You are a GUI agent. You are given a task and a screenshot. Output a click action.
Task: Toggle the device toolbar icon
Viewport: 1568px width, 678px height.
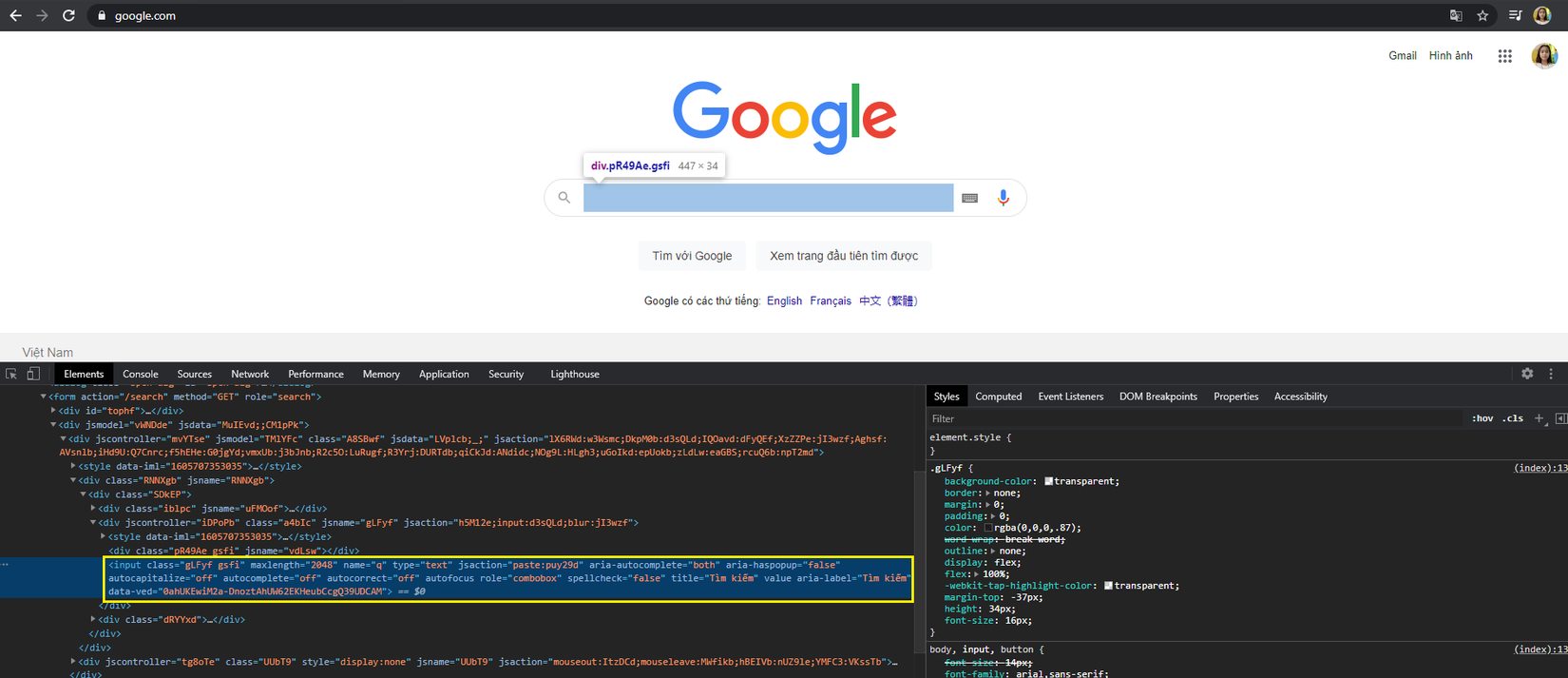(33, 374)
